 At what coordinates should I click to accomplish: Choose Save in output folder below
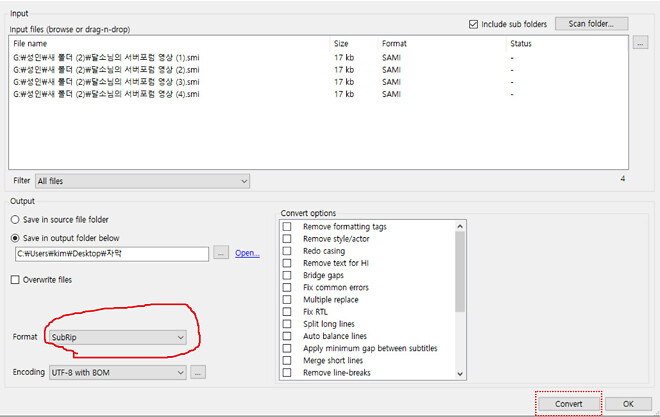(15, 238)
